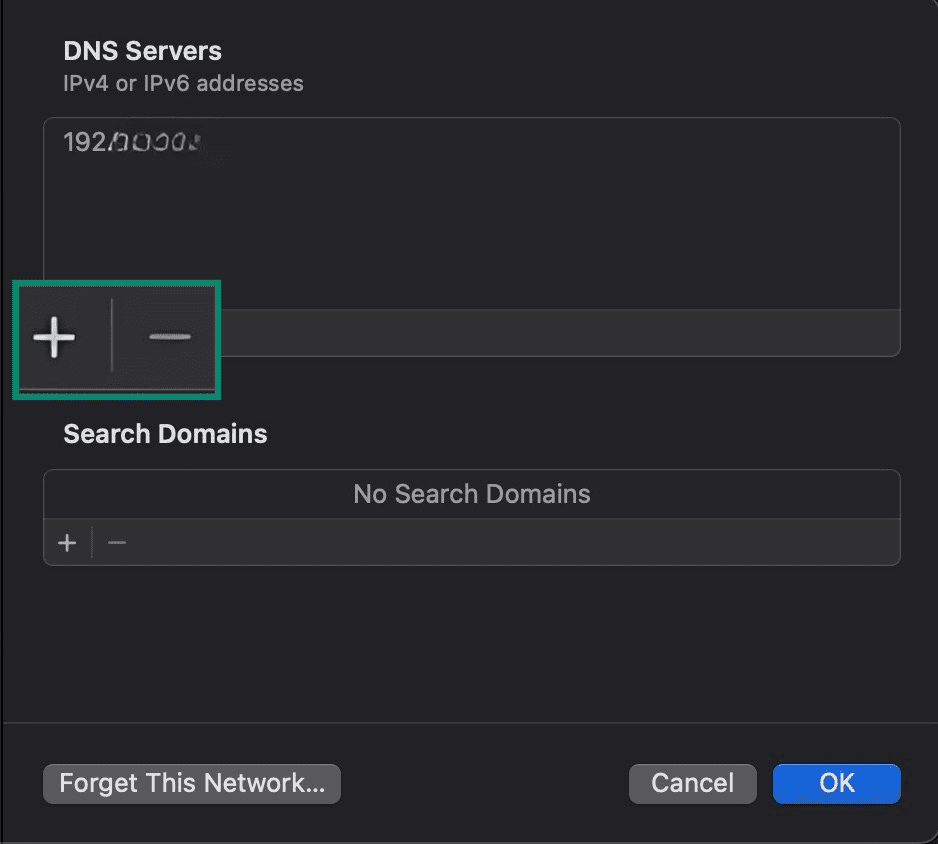The image size is (938, 844).
Task: Click divider between search domain plus and minus
Action: click(x=92, y=543)
